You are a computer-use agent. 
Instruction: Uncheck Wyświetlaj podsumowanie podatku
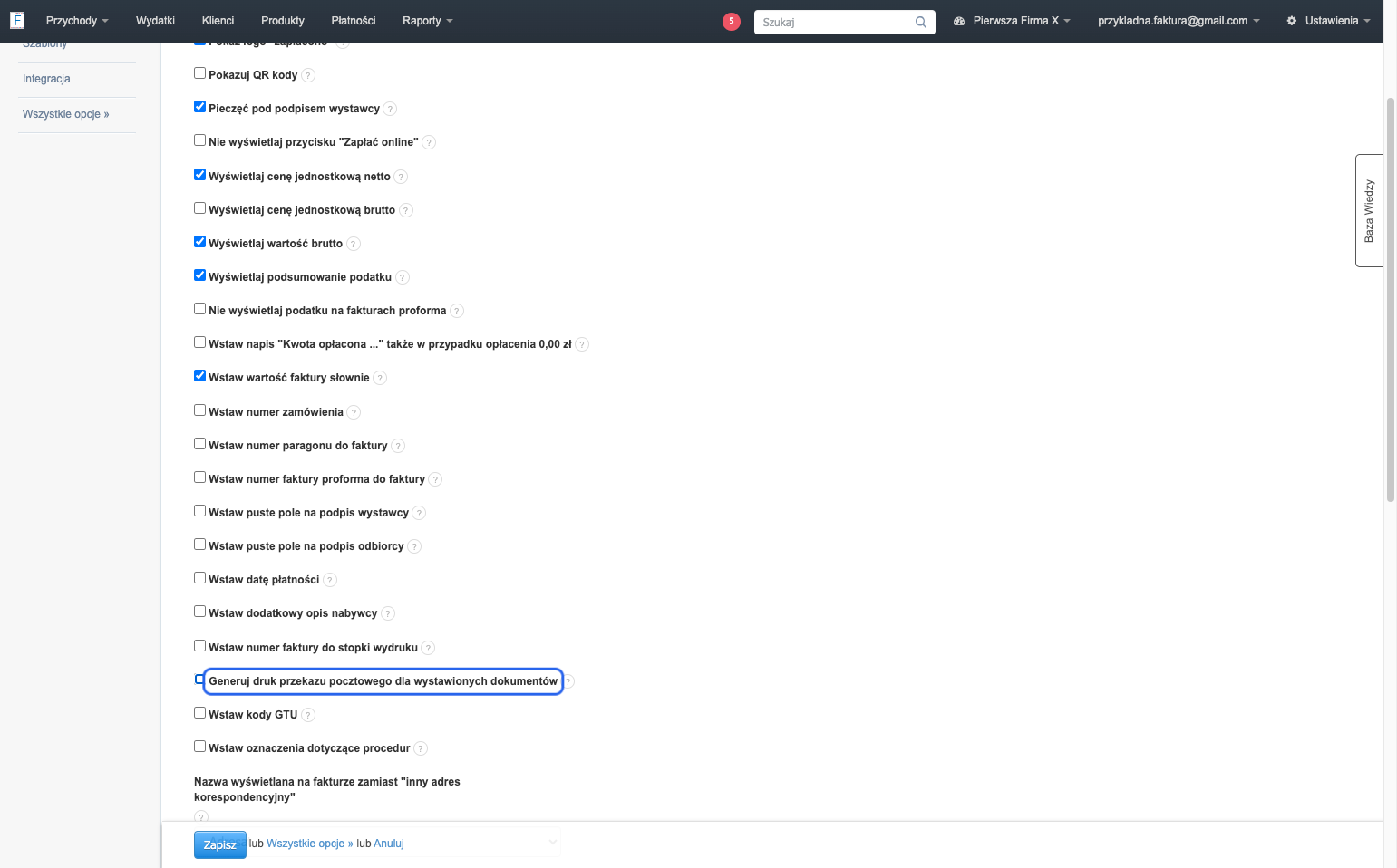[x=199, y=275]
